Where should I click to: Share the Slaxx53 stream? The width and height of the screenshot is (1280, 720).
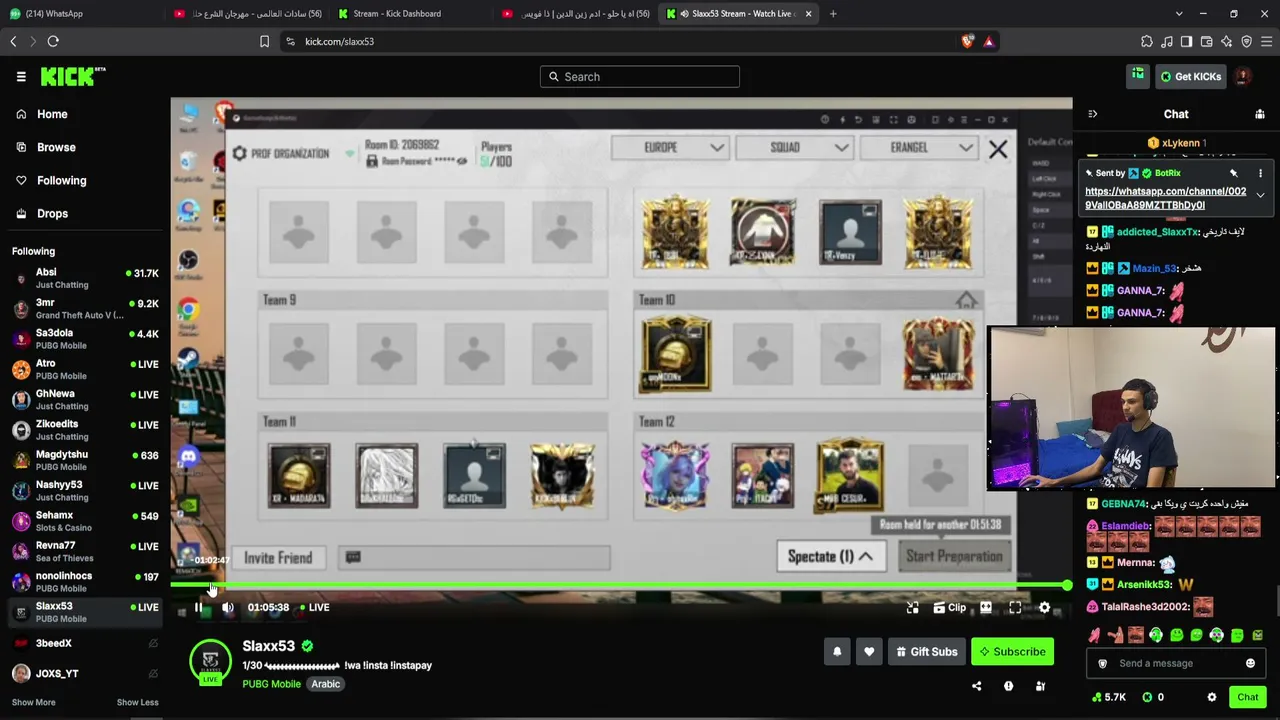(977, 686)
